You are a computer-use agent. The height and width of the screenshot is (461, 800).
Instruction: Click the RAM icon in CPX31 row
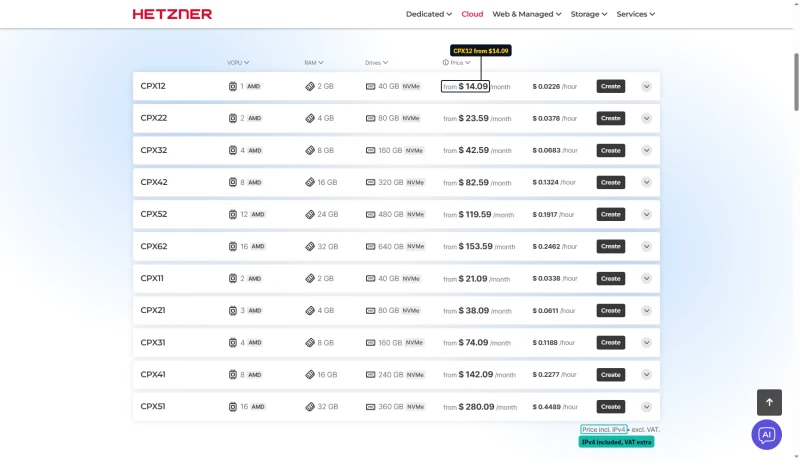tap(310, 343)
